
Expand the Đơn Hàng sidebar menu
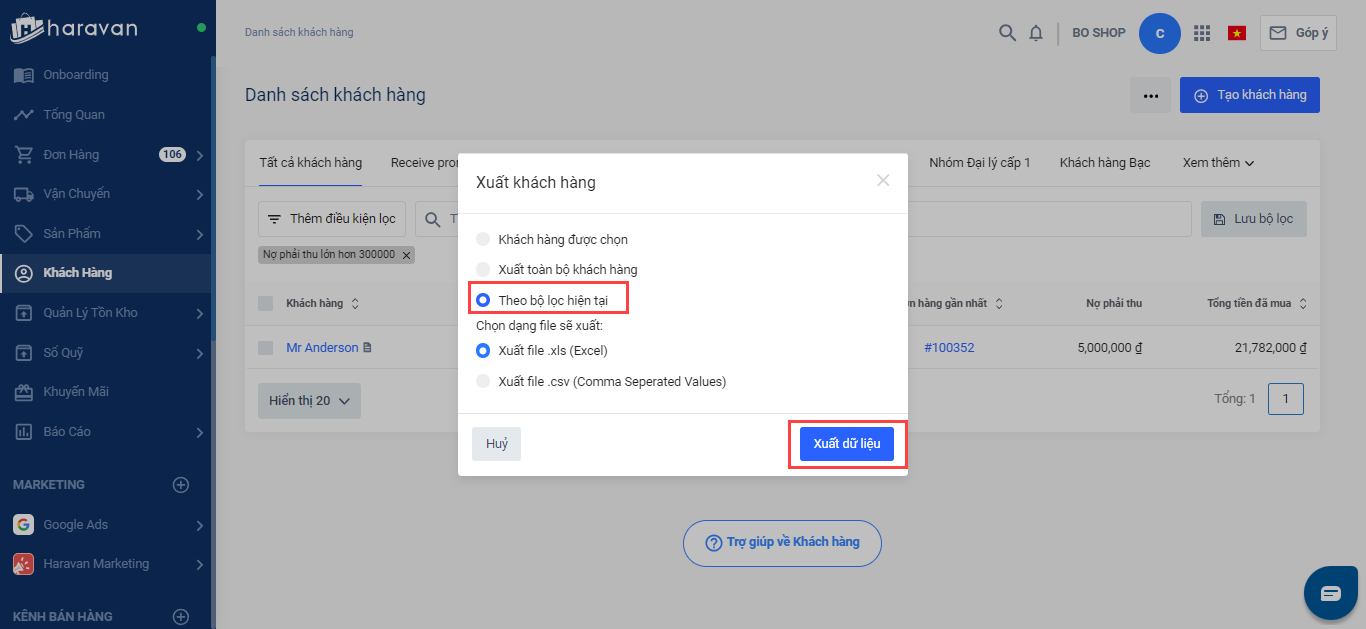[x=200, y=155]
